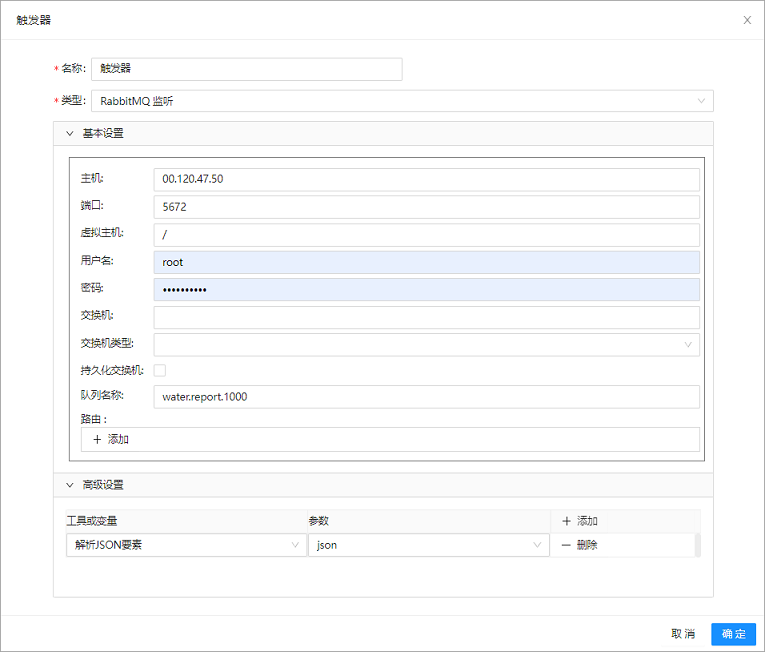Add a route with the 路由 添加 button
The image size is (765, 652).
point(390,439)
